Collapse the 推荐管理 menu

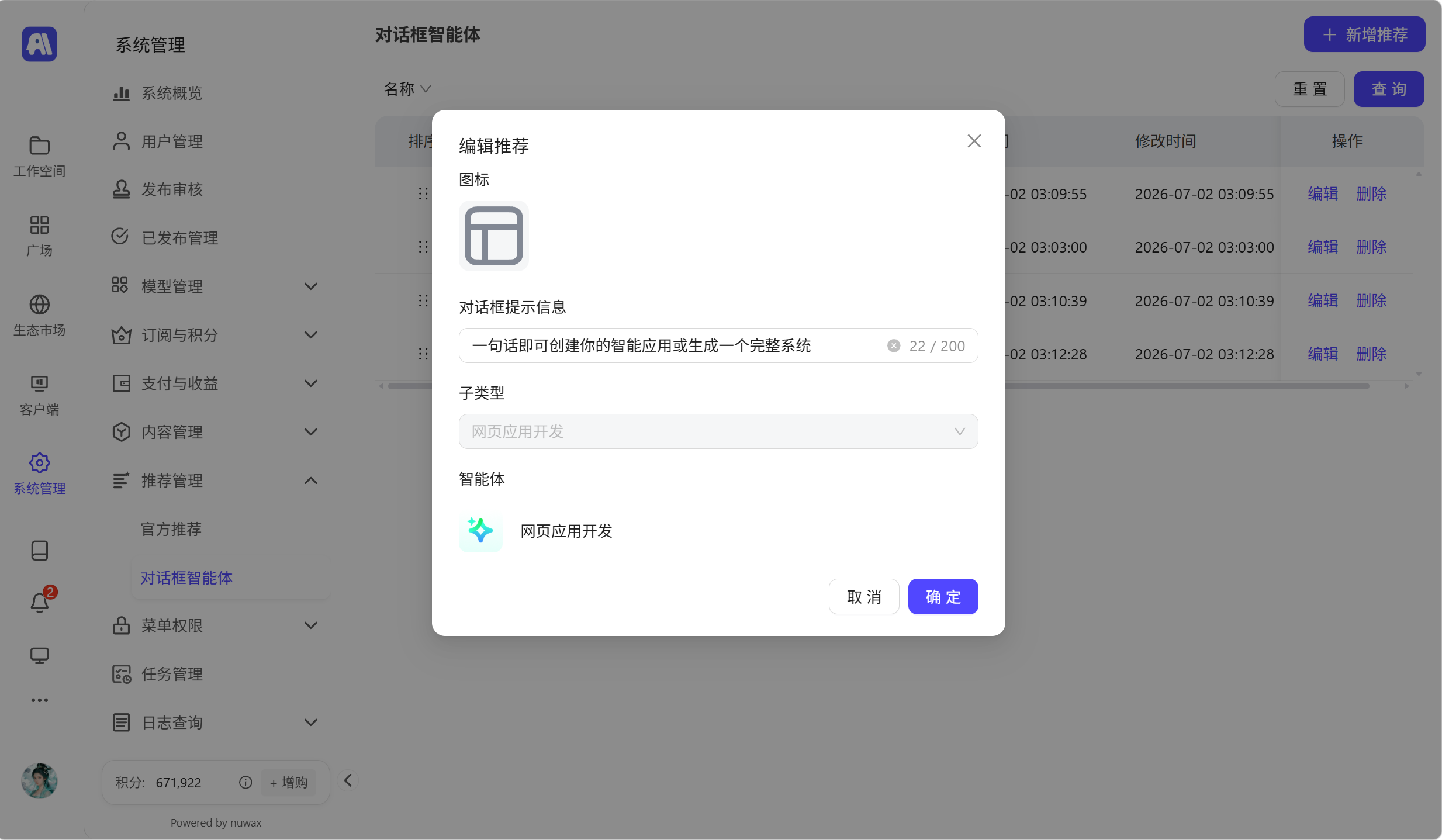tap(215, 481)
